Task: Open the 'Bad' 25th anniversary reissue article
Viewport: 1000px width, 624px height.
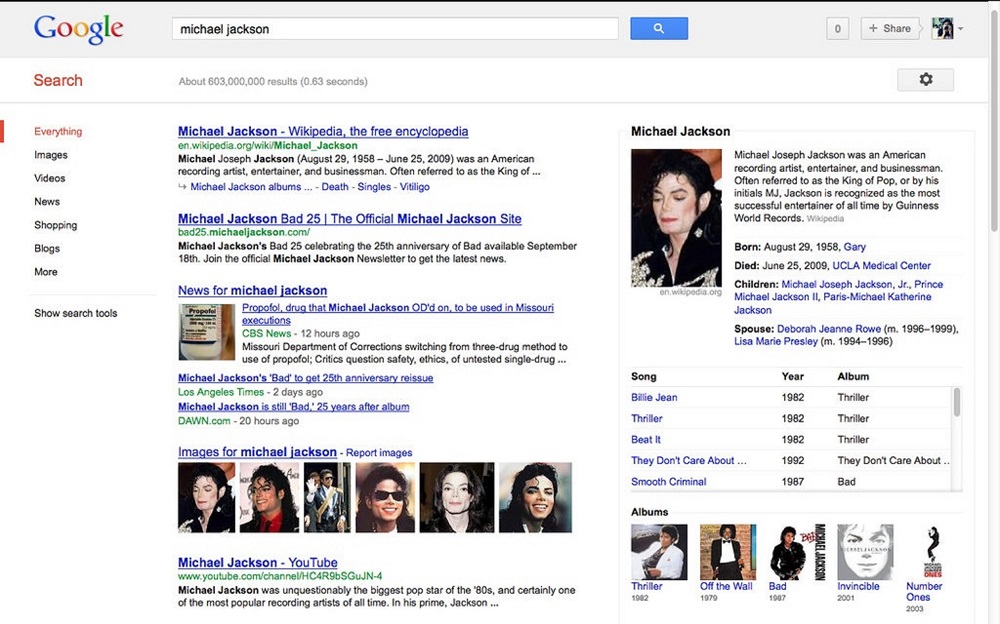Action: pos(305,378)
